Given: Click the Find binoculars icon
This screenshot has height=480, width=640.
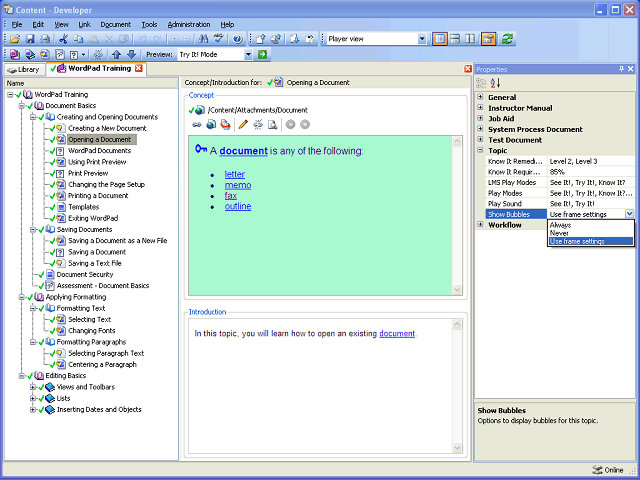Looking at the screenshot, I should click(x=203, y=39).
